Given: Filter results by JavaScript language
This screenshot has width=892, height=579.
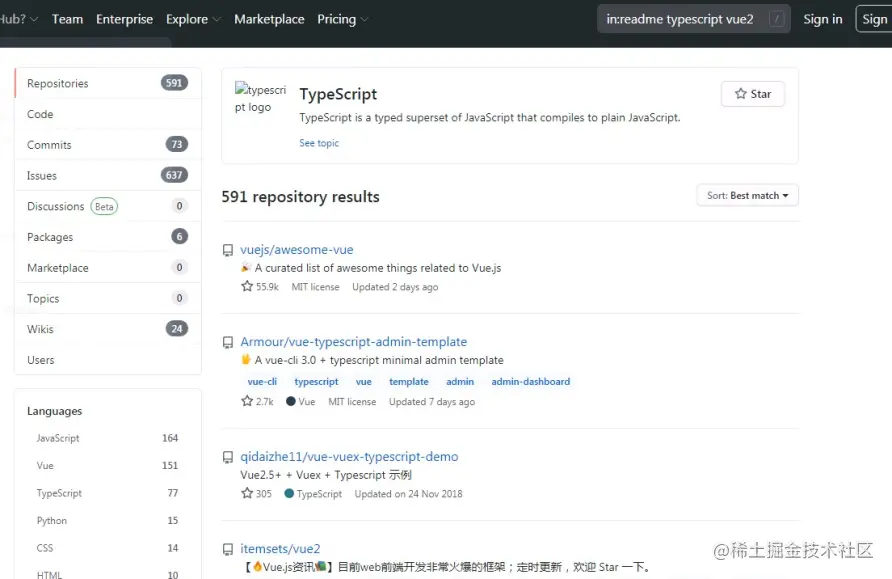Looking at the screenshot, I should (x=108, y=438).
